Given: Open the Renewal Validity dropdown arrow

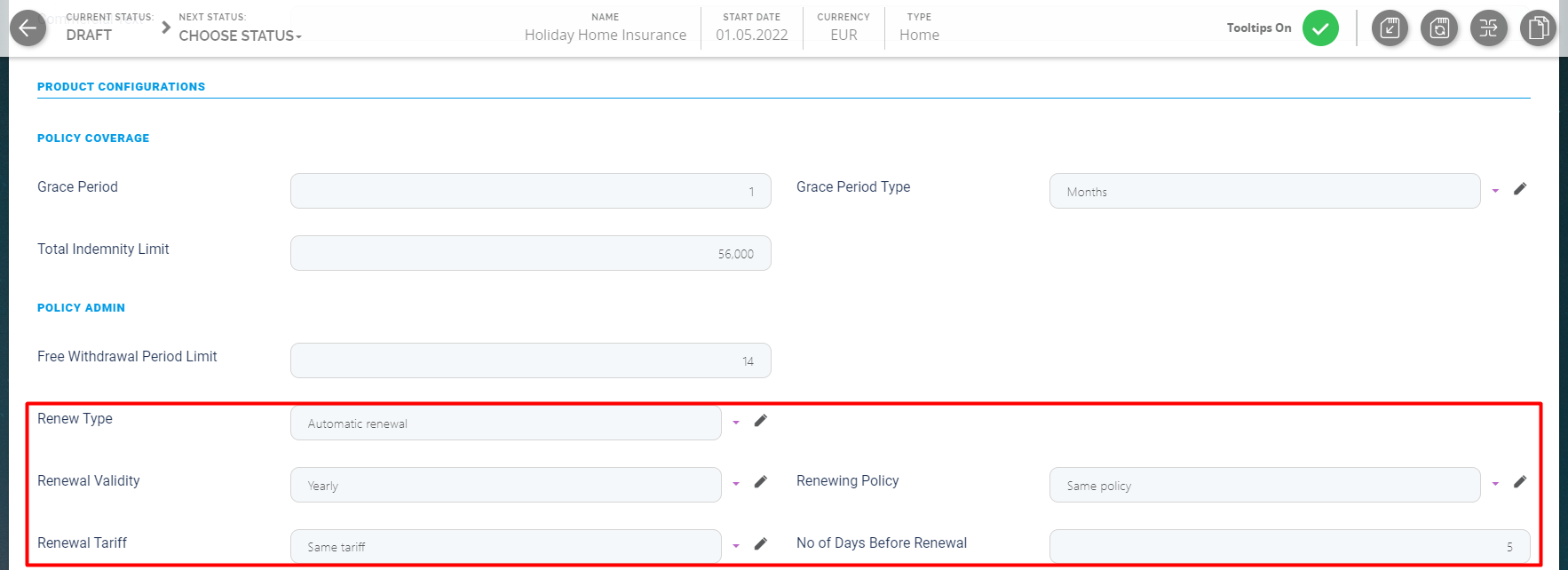Looking at the screenshot, I should 736,484.
